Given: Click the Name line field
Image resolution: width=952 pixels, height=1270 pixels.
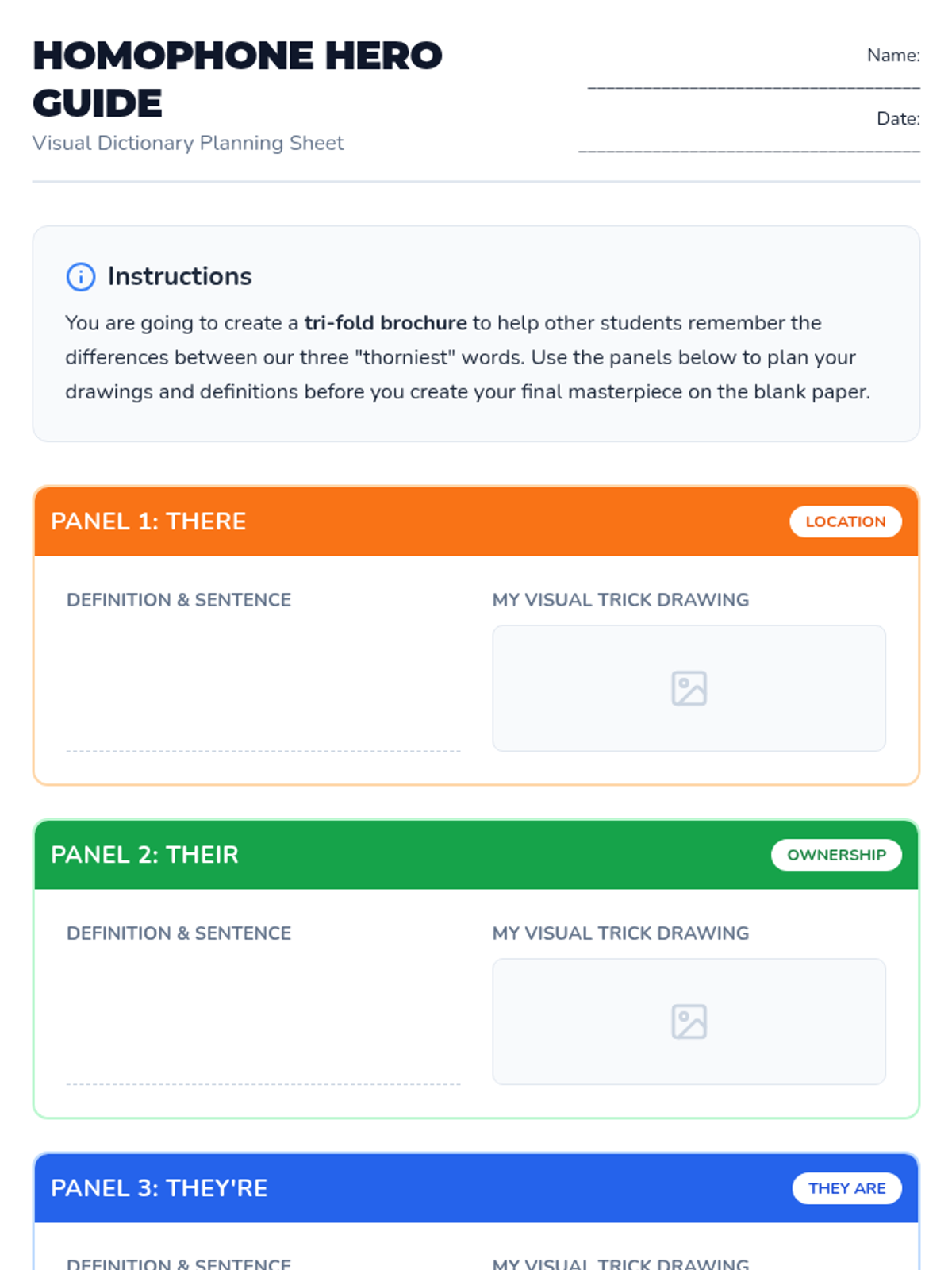Looking at the screenshot, I should [x=753, y=82].
